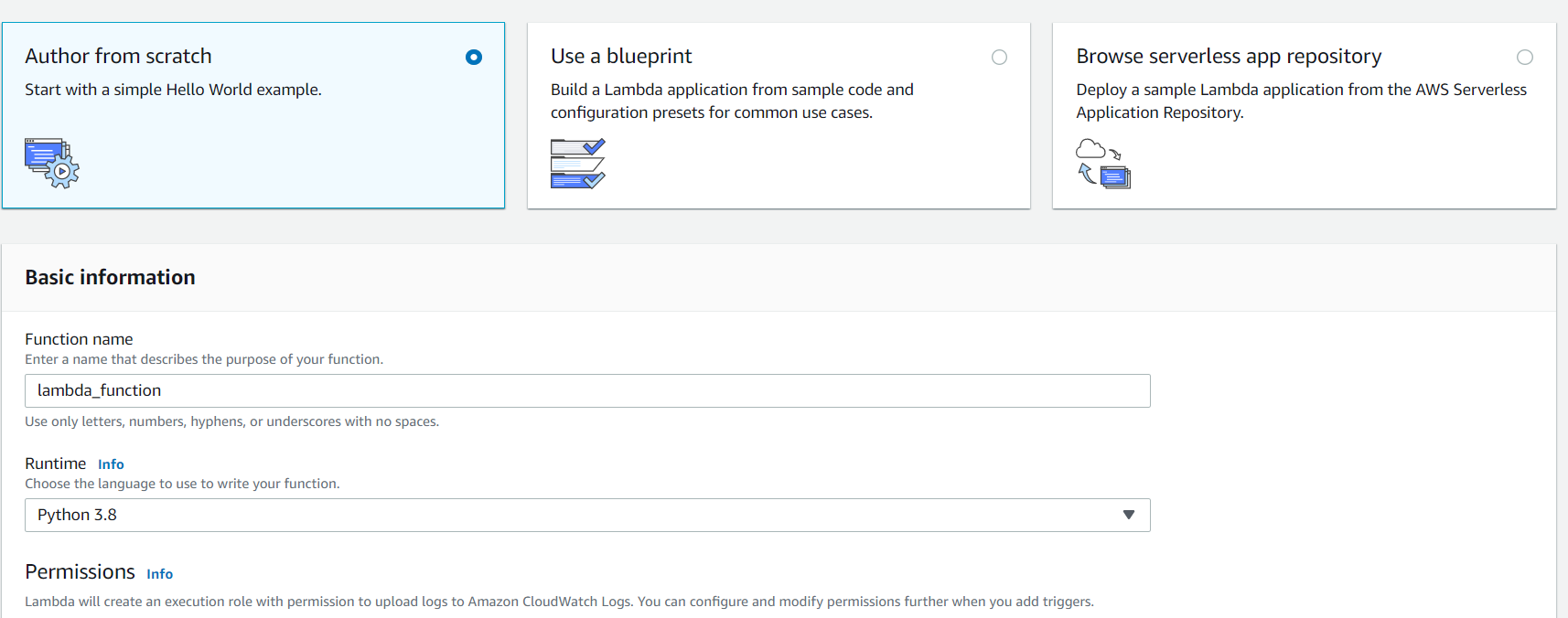Click the blueprint card description text
This screenshot has height=618, width=1568.
(x=731, y=101)
